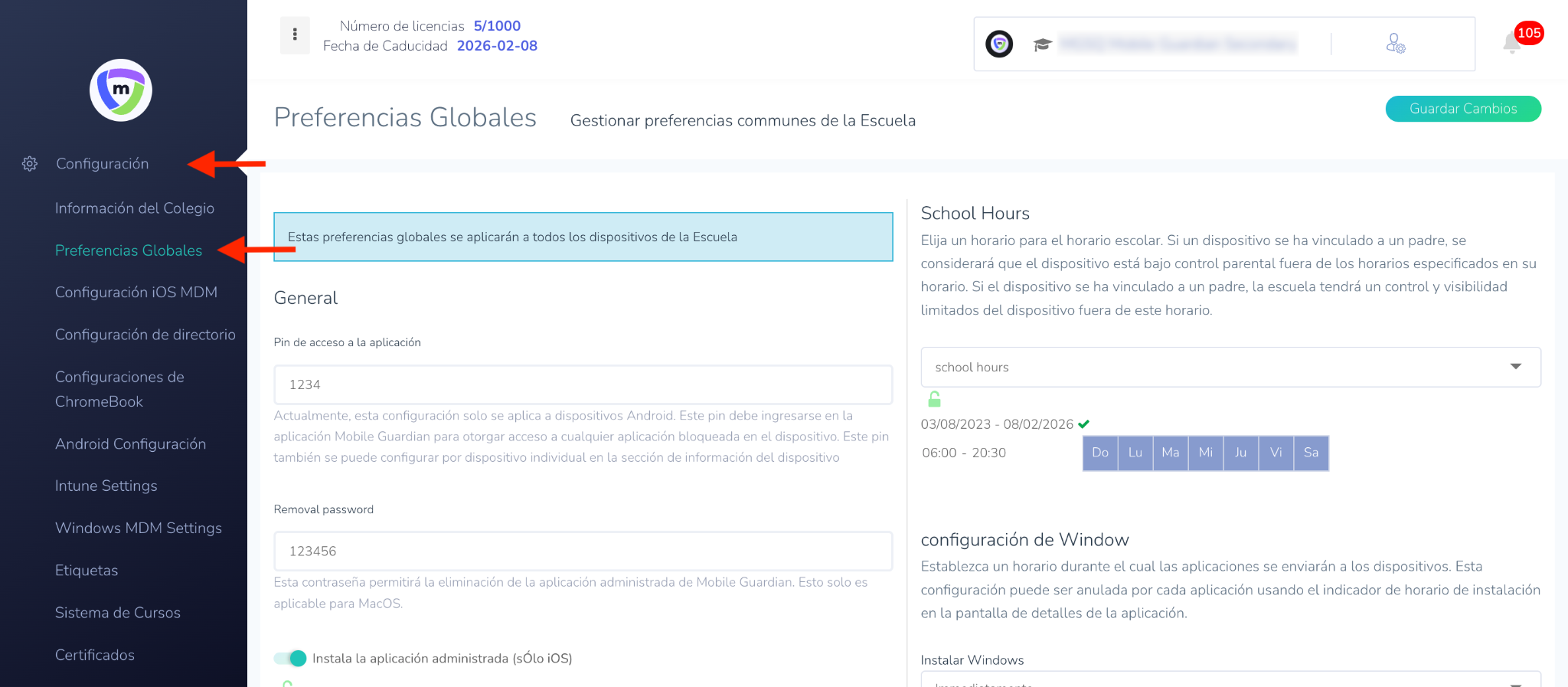This screenshot has width=1568, height=687.
Task: Open the notifications bell
Action: click(x=1511, y=44)
